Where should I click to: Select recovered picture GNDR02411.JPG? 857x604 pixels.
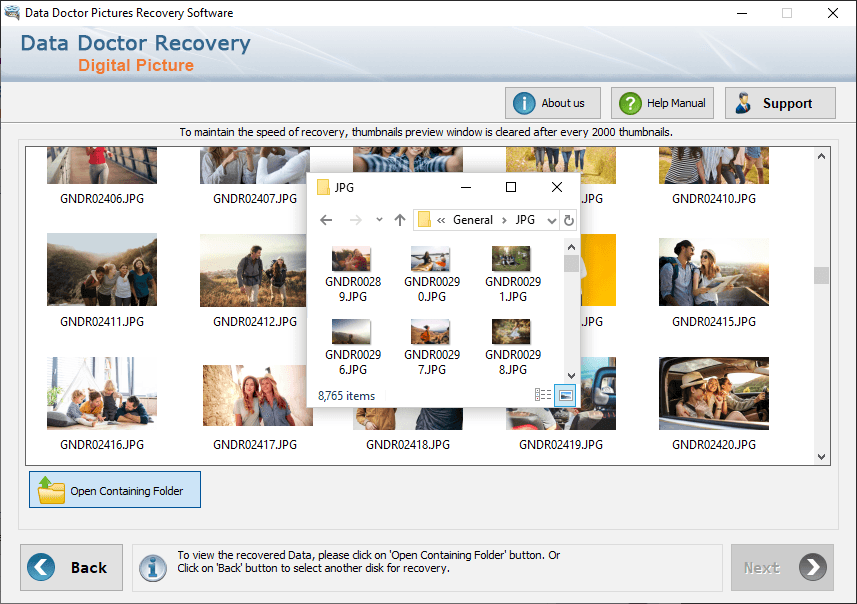tap(102, 269)
